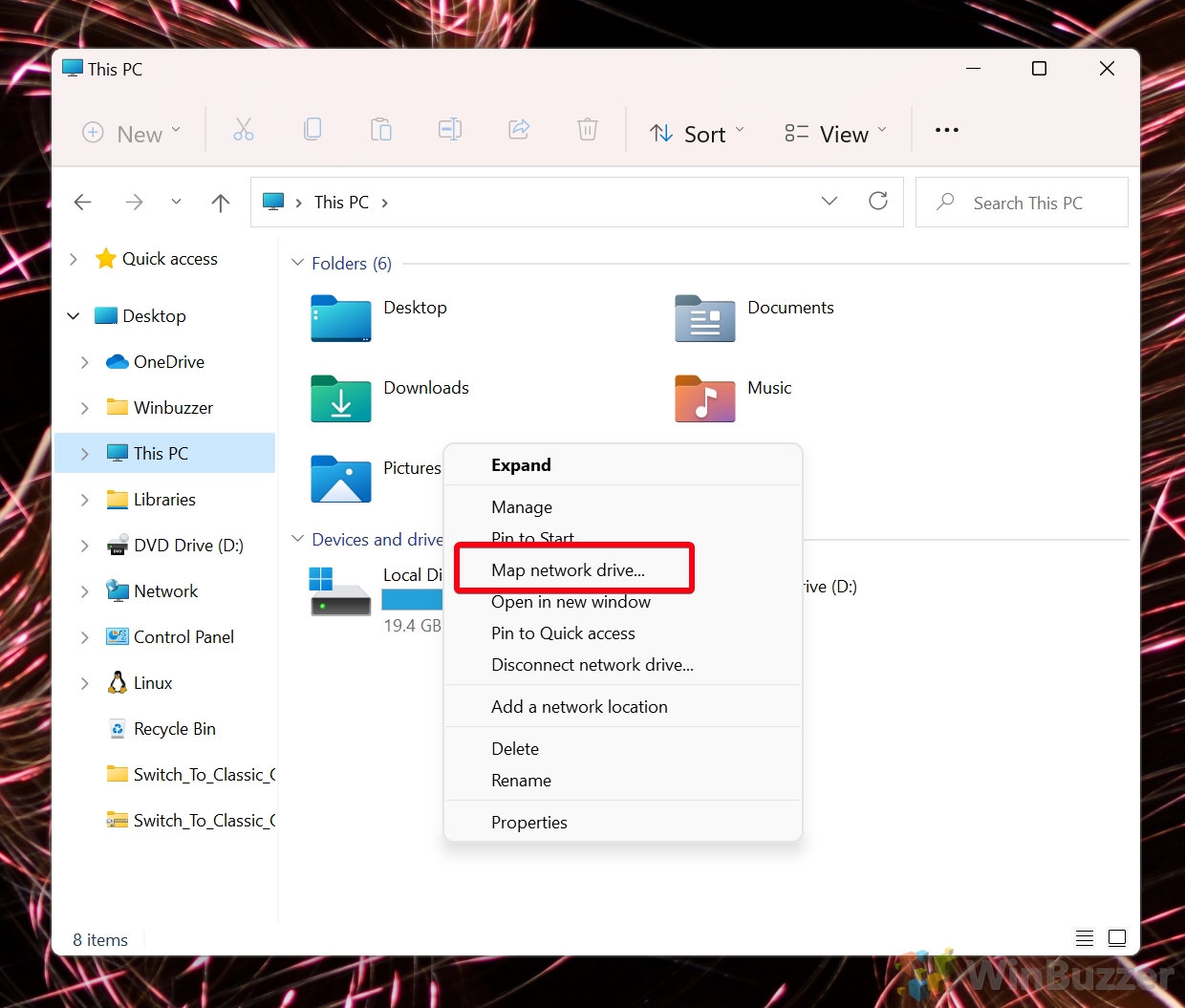Image resolution: width=1185 pixels, height=1008 pixels.
Task: Click the Network icon in sidebar
Action: tap(118, 590)
